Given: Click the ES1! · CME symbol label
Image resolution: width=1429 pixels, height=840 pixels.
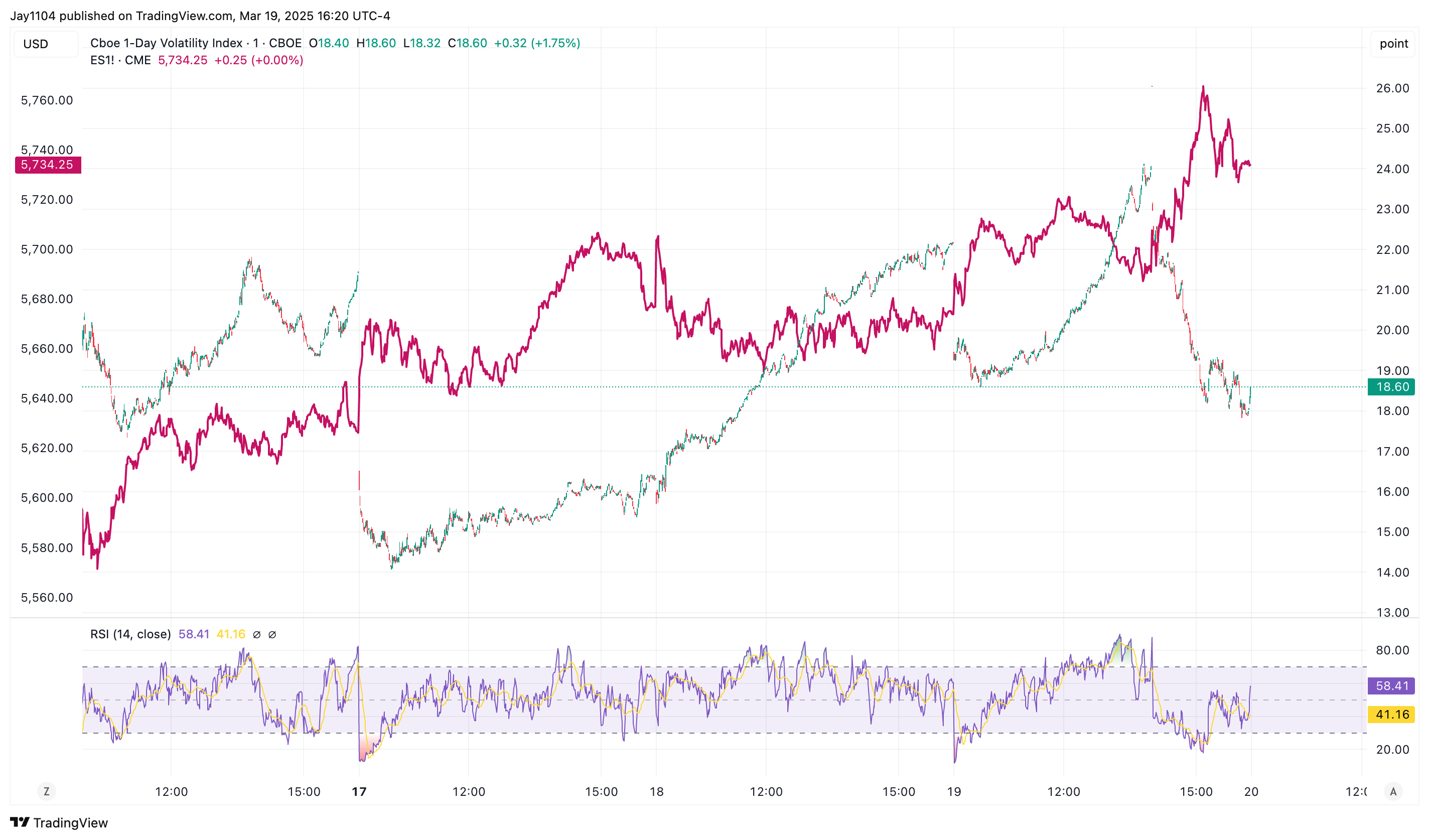Looking at the screenshot, I should [120, 60].
